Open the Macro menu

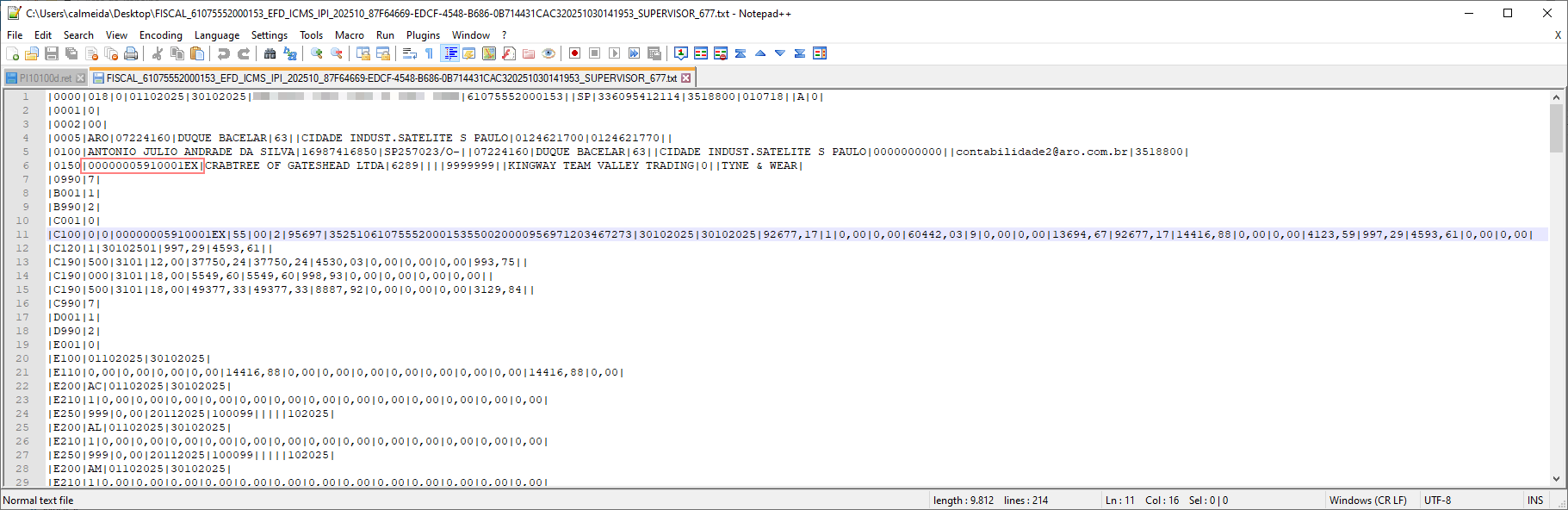(349, 35)
